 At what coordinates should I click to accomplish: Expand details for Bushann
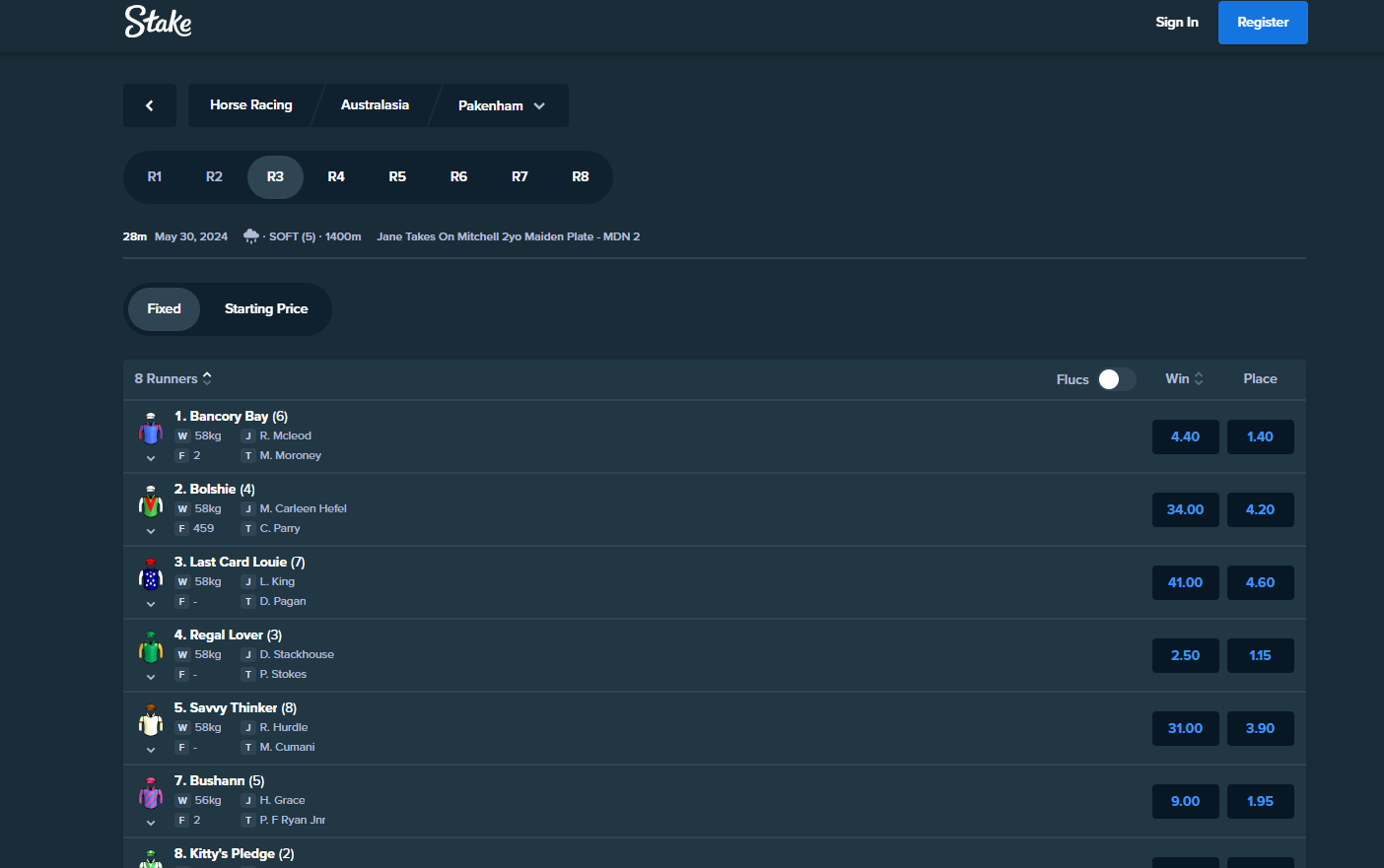pos(151,823)
